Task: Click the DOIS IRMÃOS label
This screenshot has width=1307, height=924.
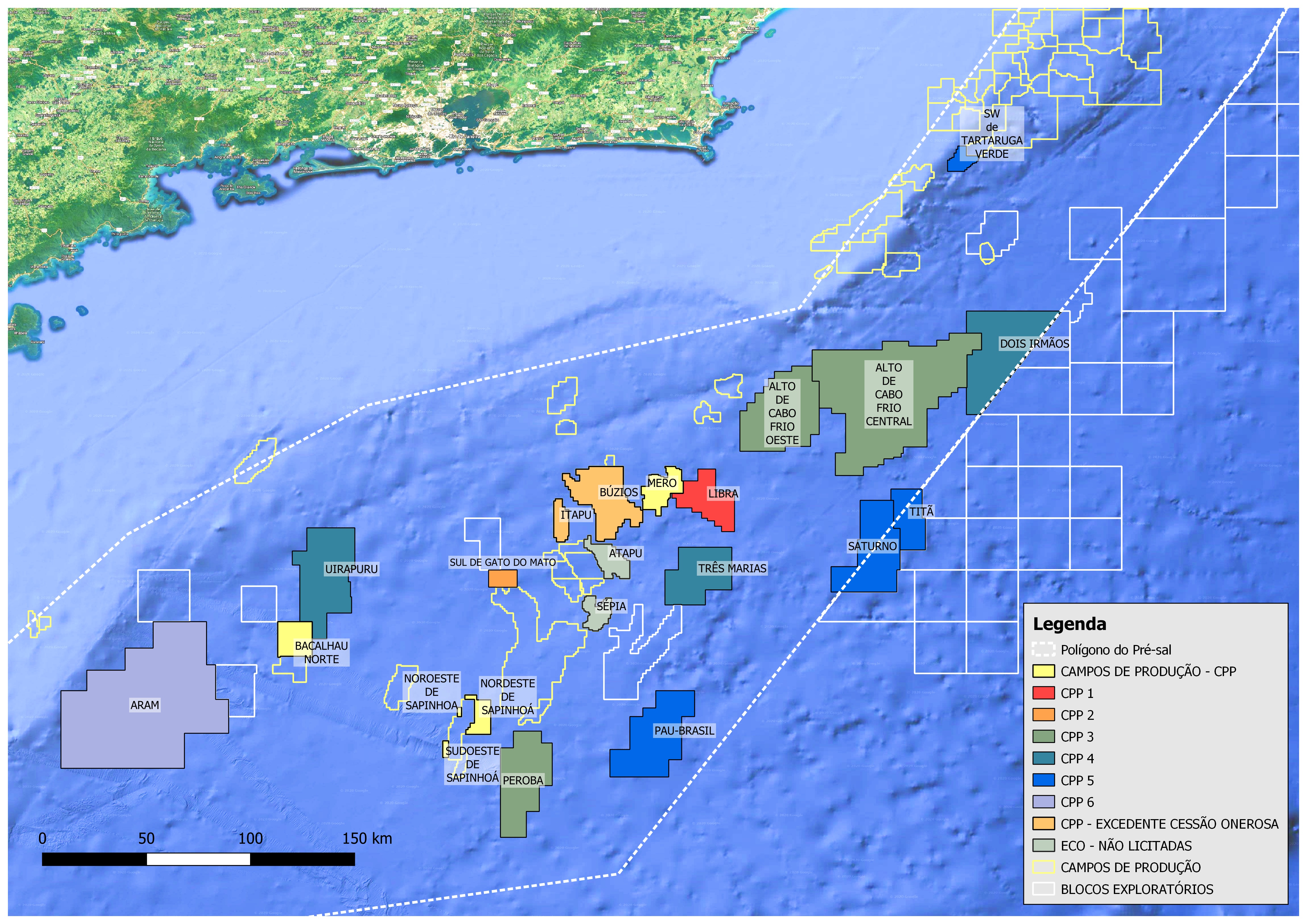Action: [1034, 344]
